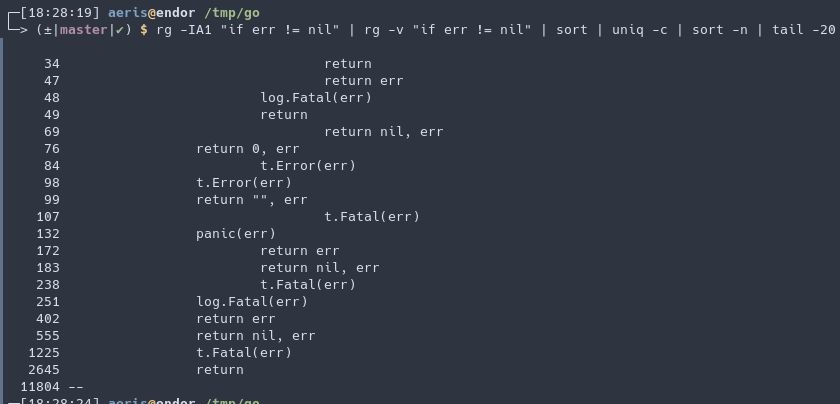Image resolution: width=840 pixels, height=404 pixels.
Task: Click the dollar sign prompt symbol
Action: point(144,30)
